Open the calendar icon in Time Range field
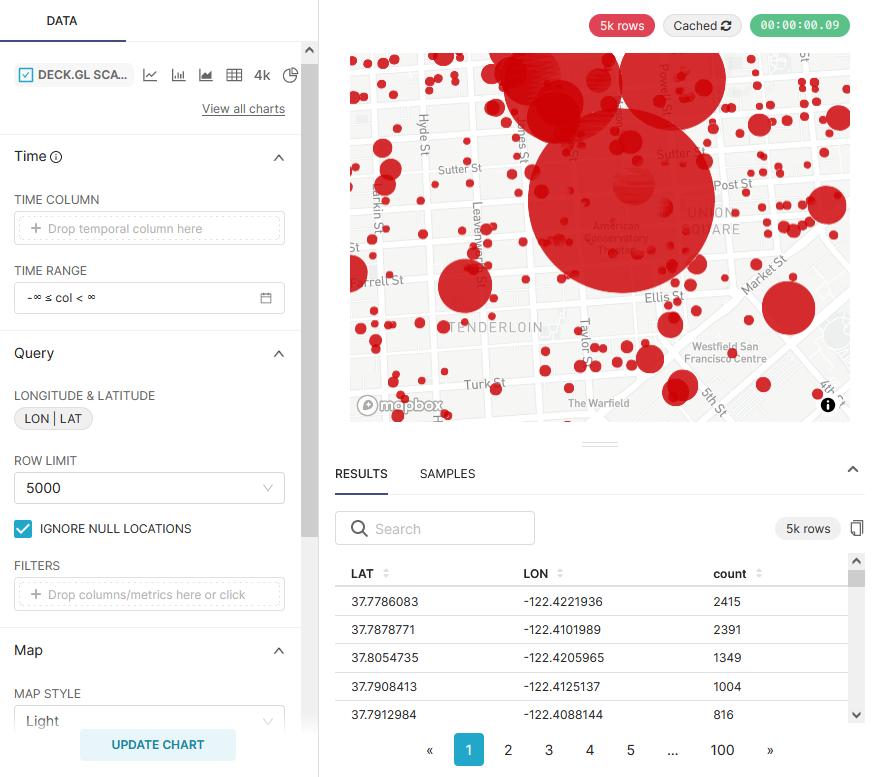877x777 pixels. (x=268, y=297)
